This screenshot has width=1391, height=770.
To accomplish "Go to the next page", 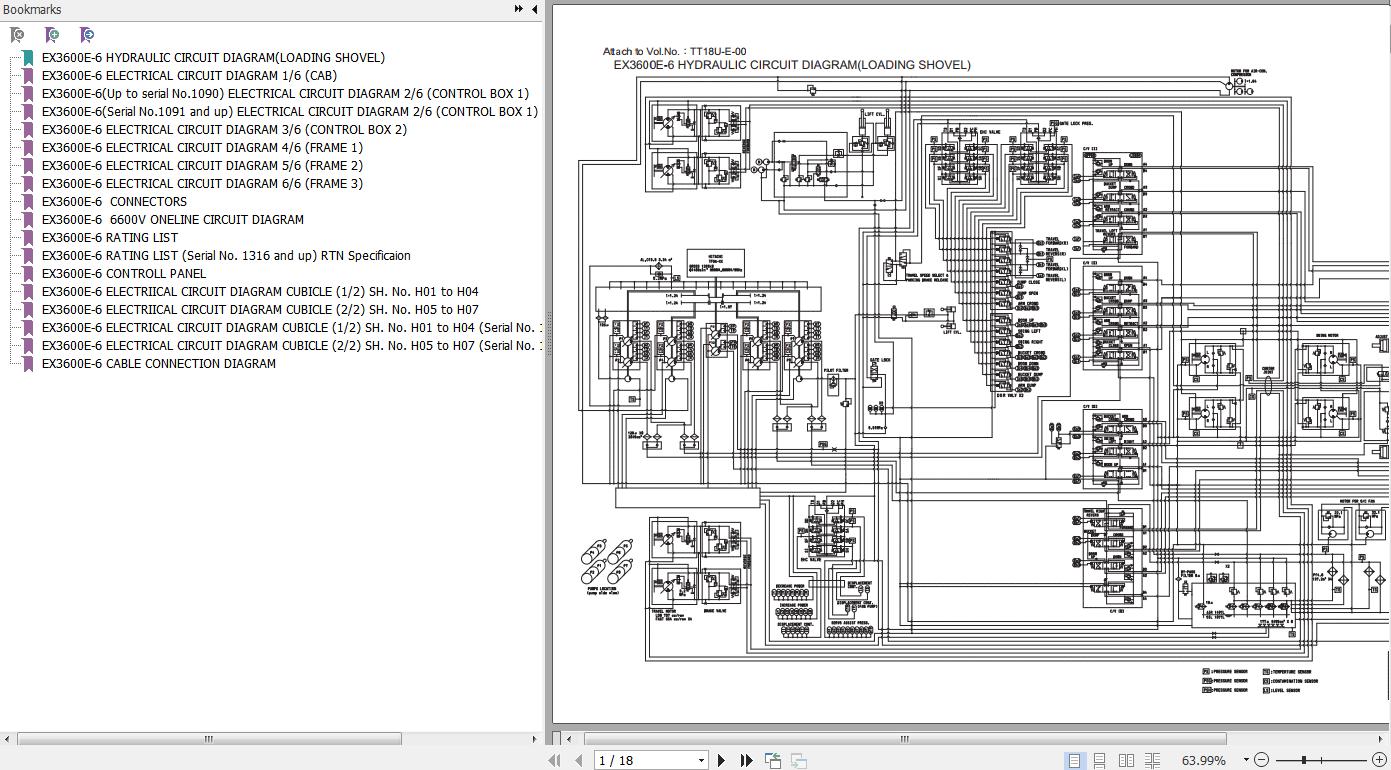I will point(722,760).
